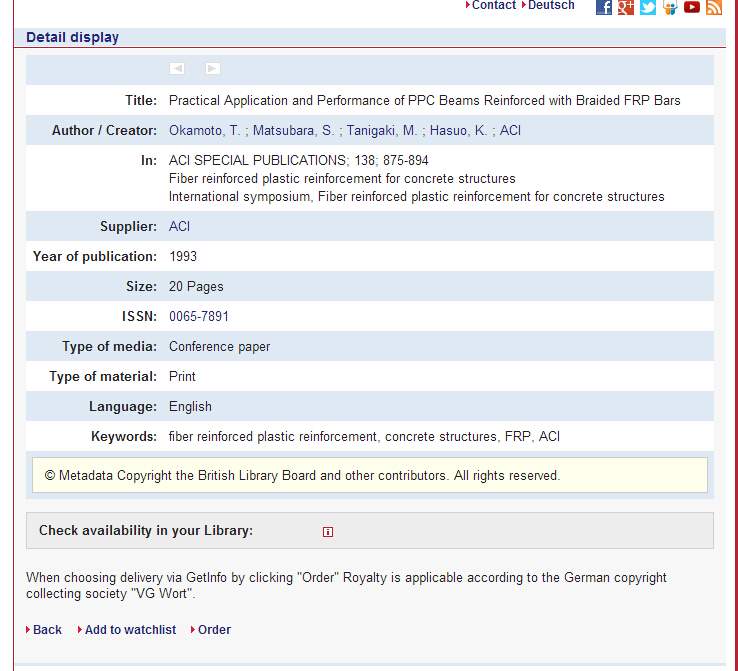Open author Okamoto, T.
Viewport: 738px width, 671px height.
[204, 130]
